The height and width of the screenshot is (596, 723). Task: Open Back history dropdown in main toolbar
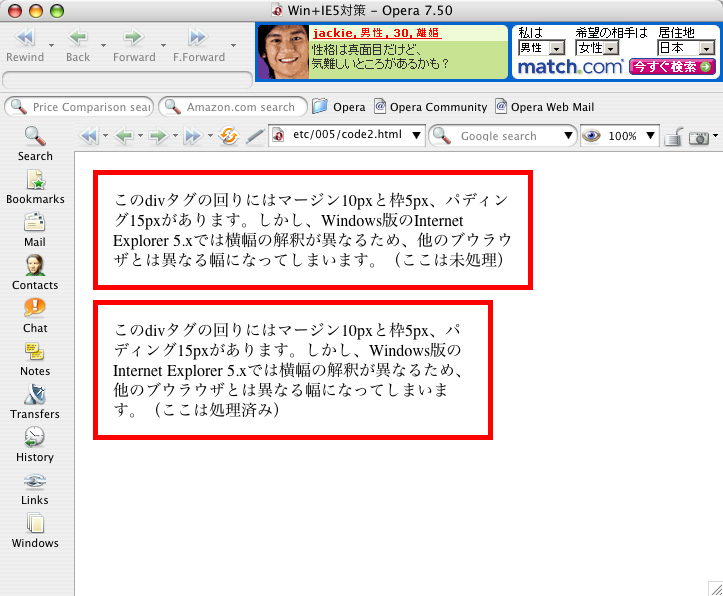pos(103,45)
